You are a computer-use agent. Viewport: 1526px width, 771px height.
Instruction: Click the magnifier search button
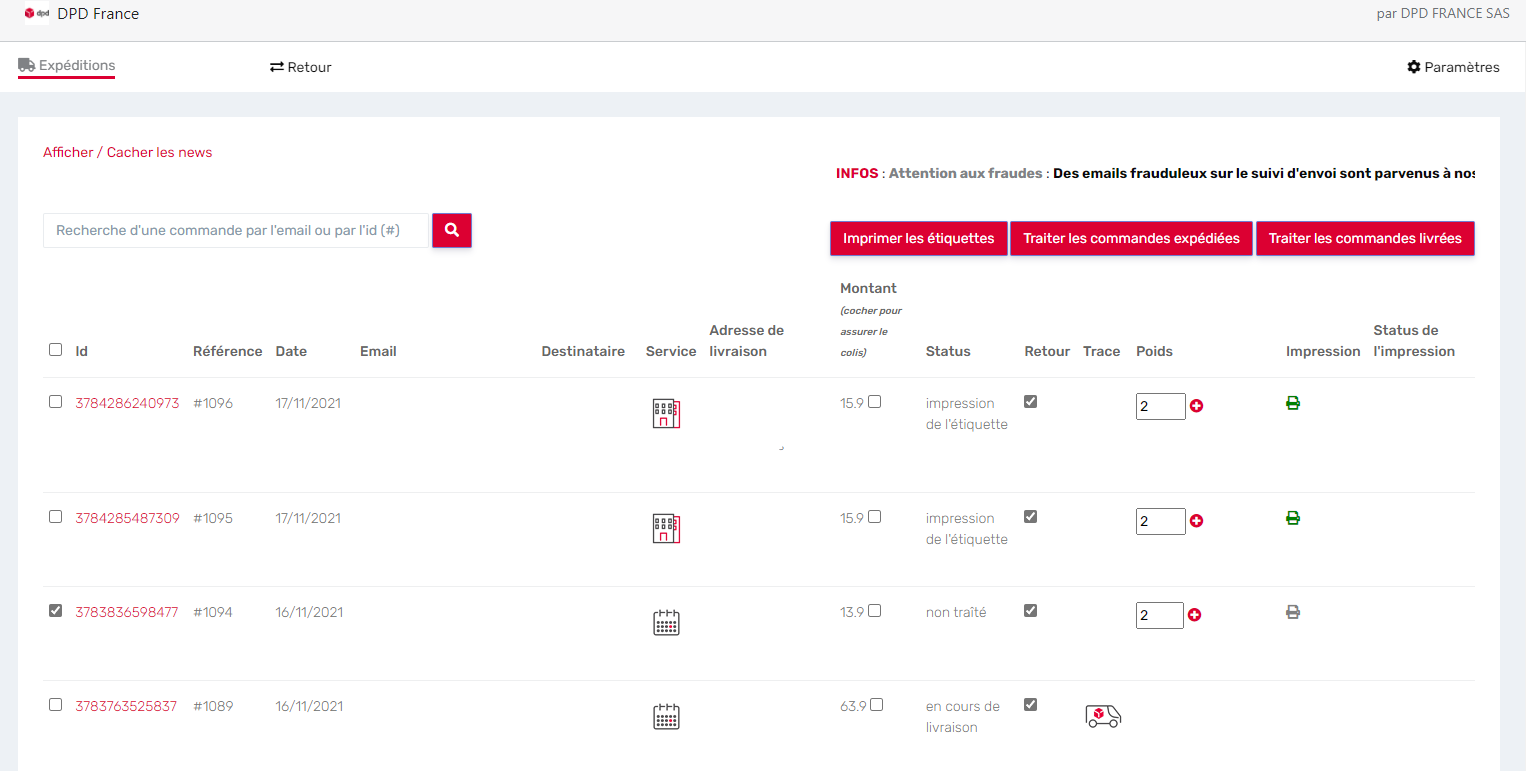(x=452, y=230)
